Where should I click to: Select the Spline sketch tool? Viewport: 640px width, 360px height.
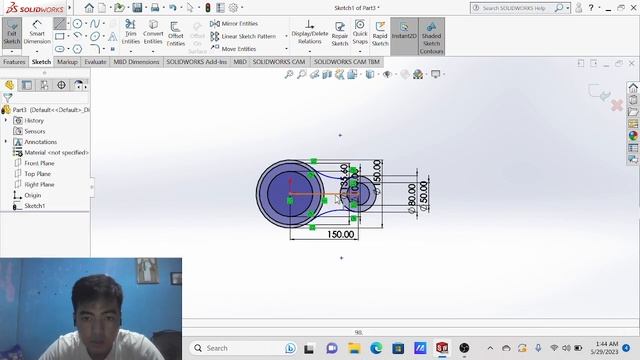[x=95, y=24]
